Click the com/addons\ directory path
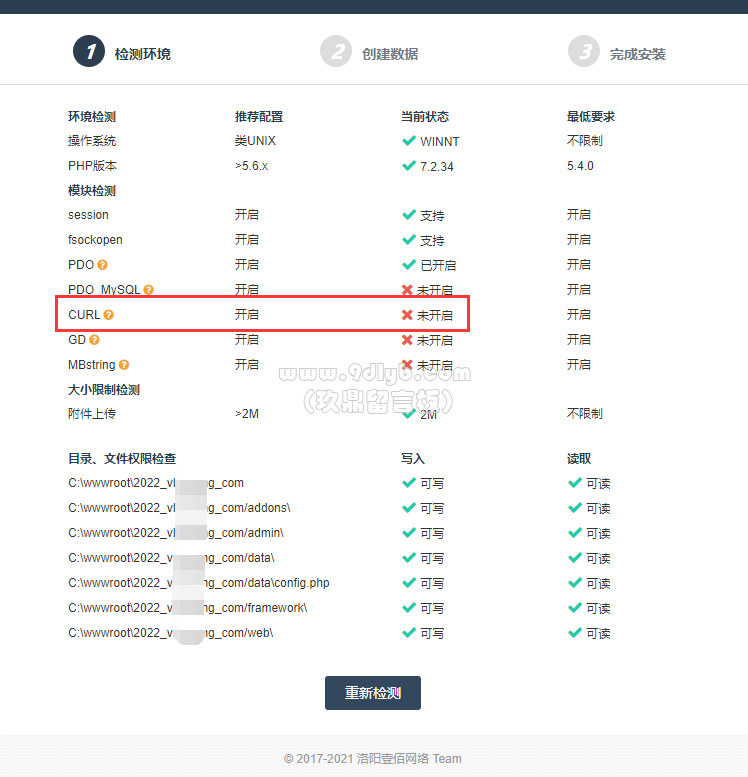Screen dimensions: 748x777 179,508
